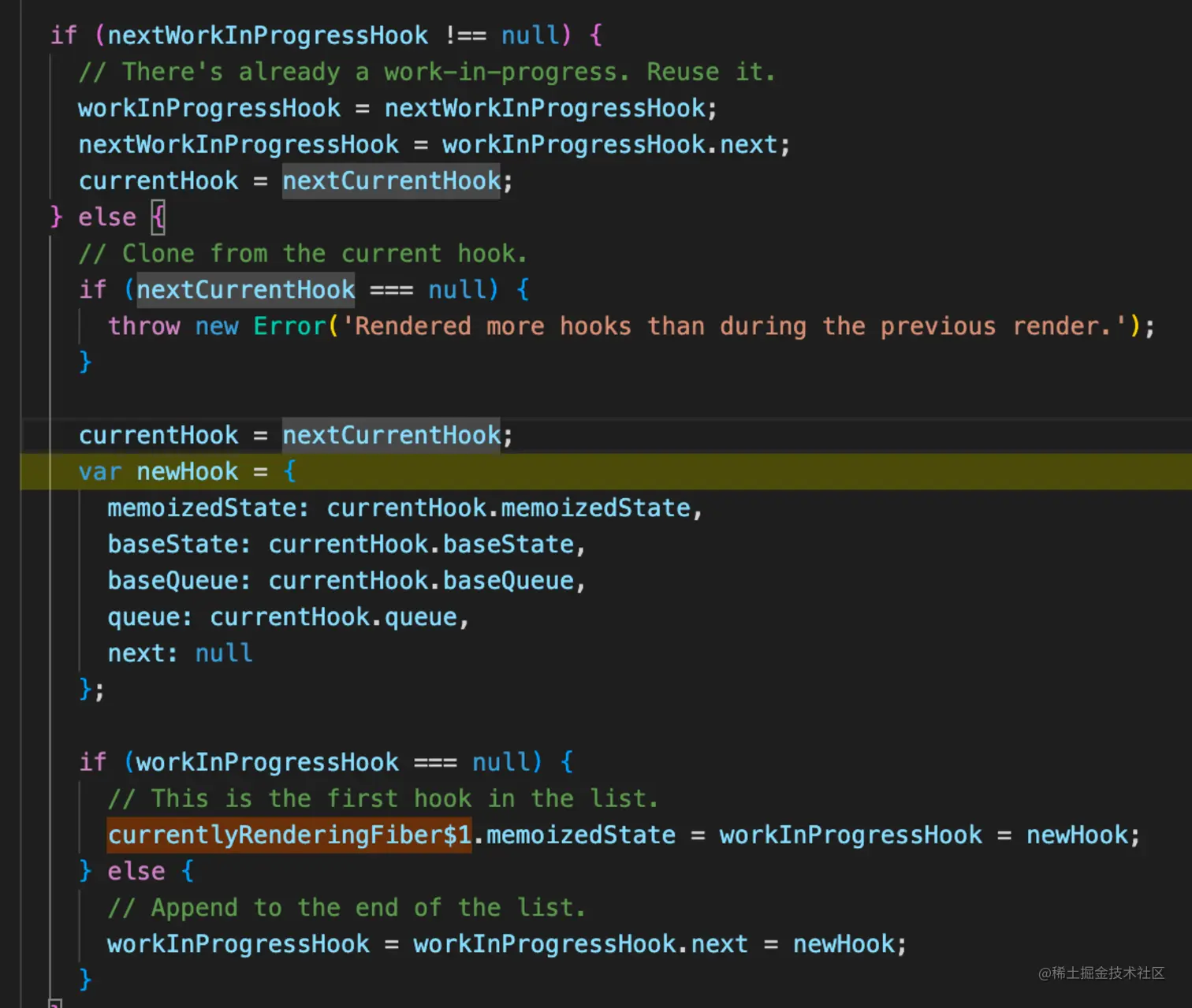This screenshot has height=1008, width=1192.
Task: Click the "baseState:" object key
Action: [179, 544]
